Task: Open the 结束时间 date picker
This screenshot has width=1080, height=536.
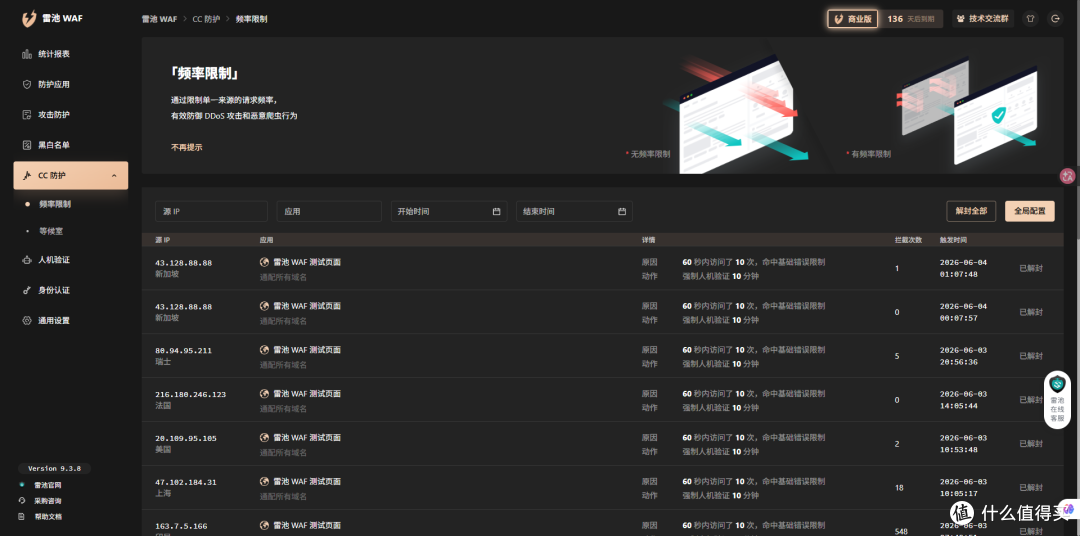Action: click(574, 212)
